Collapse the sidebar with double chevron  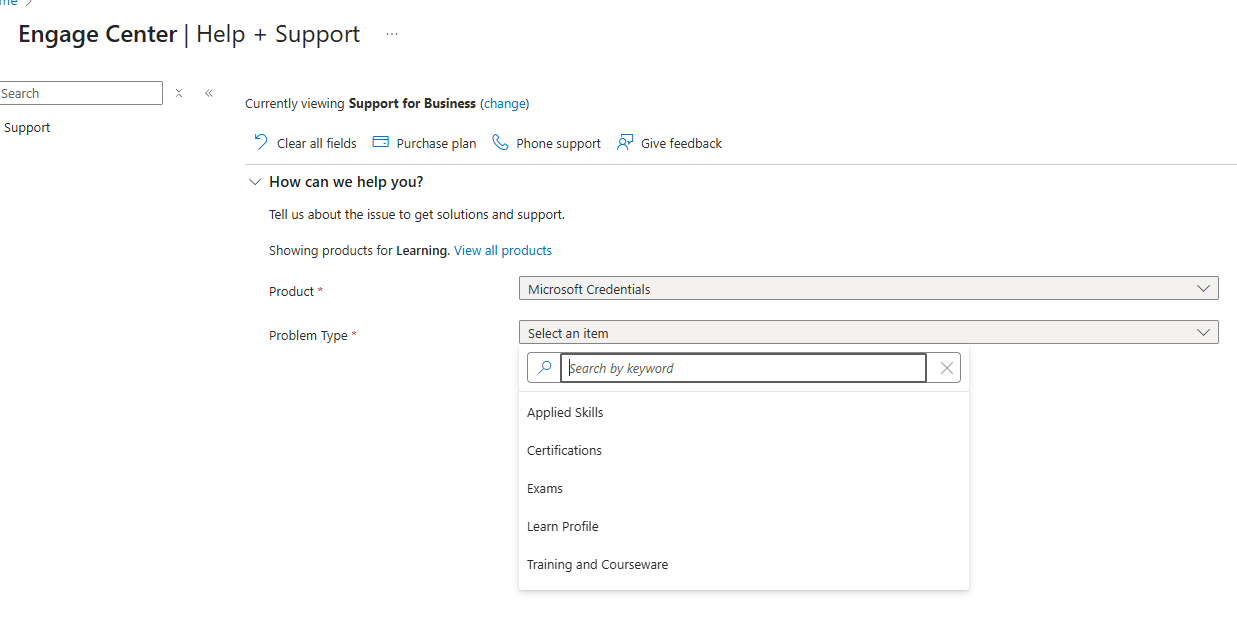tap(209, 93)
